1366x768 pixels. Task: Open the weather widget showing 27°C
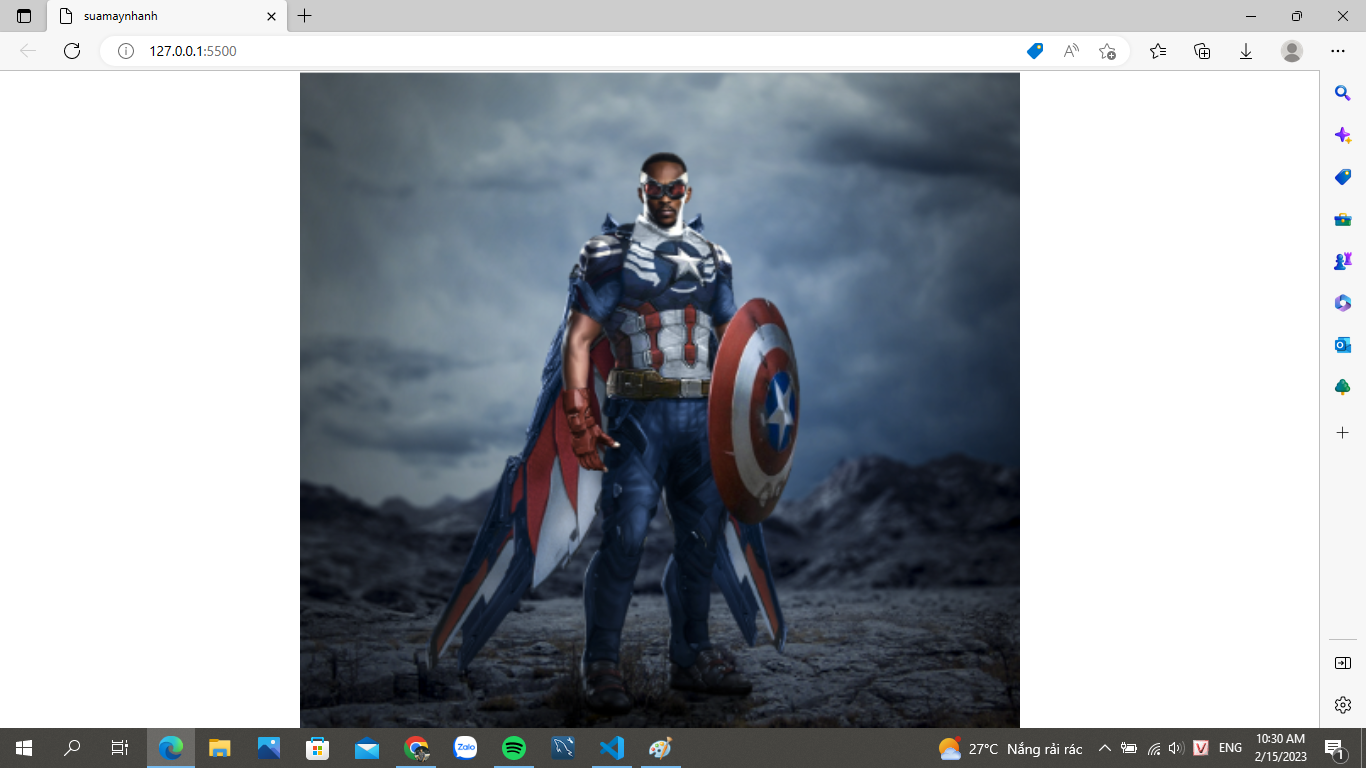[x=1011, y=748]
